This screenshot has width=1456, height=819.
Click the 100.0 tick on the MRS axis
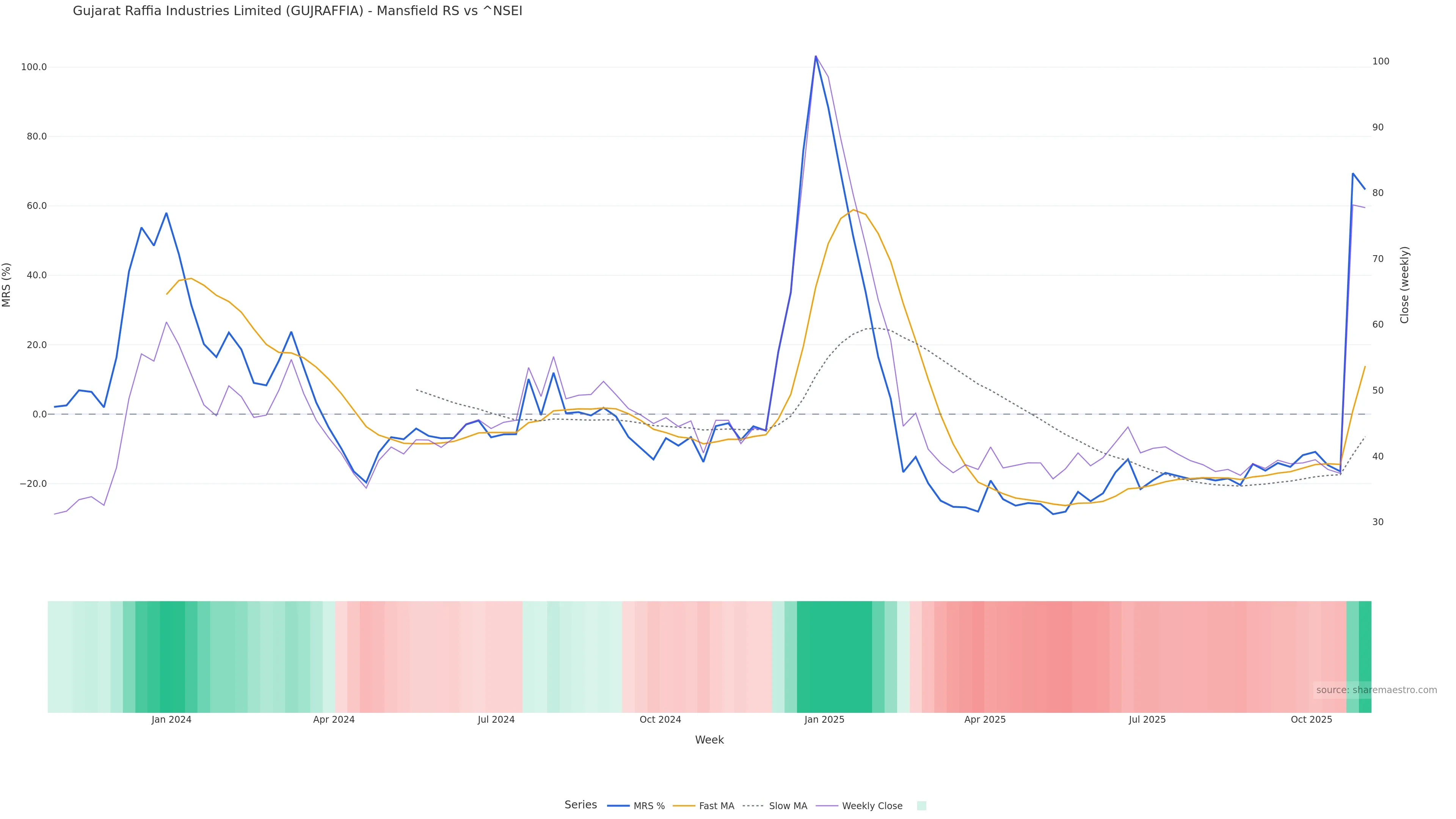click(34, 67)
